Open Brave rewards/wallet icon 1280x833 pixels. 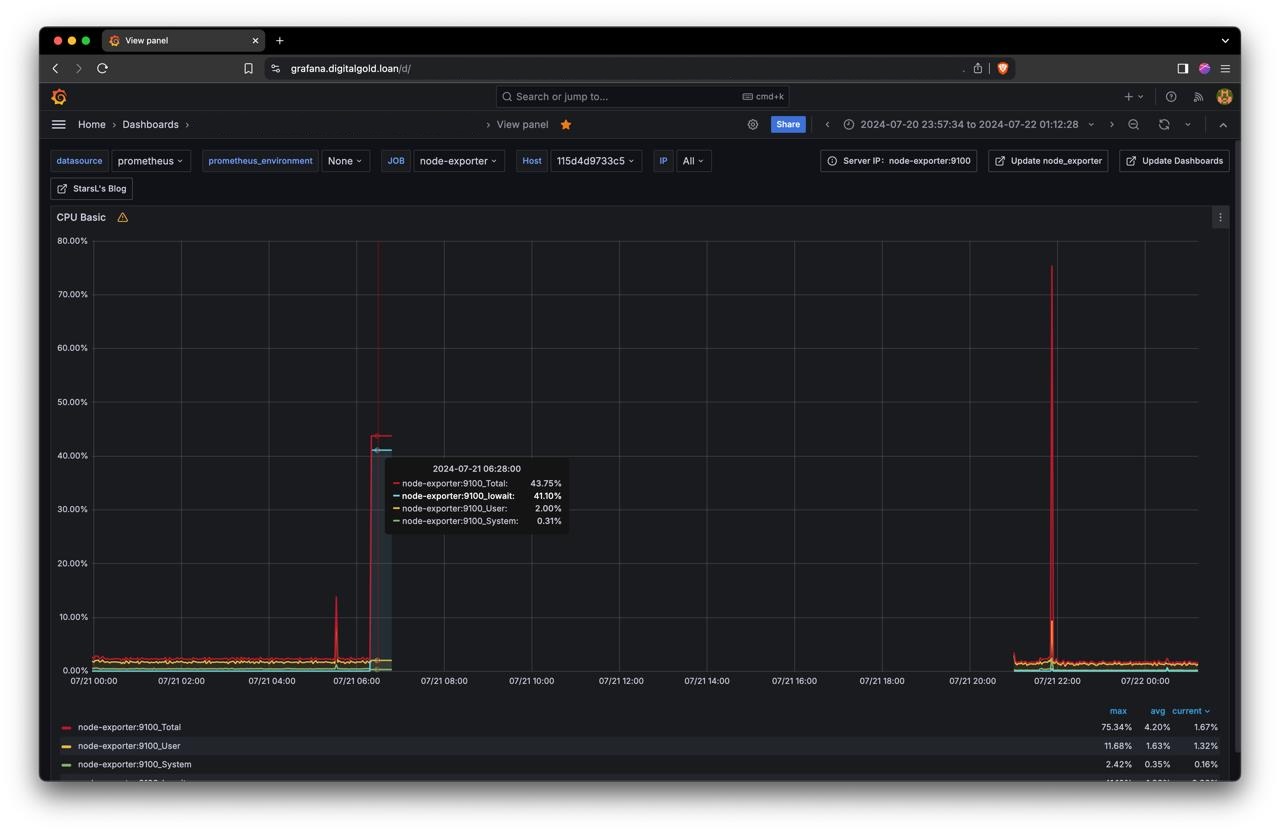(x=1204, y=68)
